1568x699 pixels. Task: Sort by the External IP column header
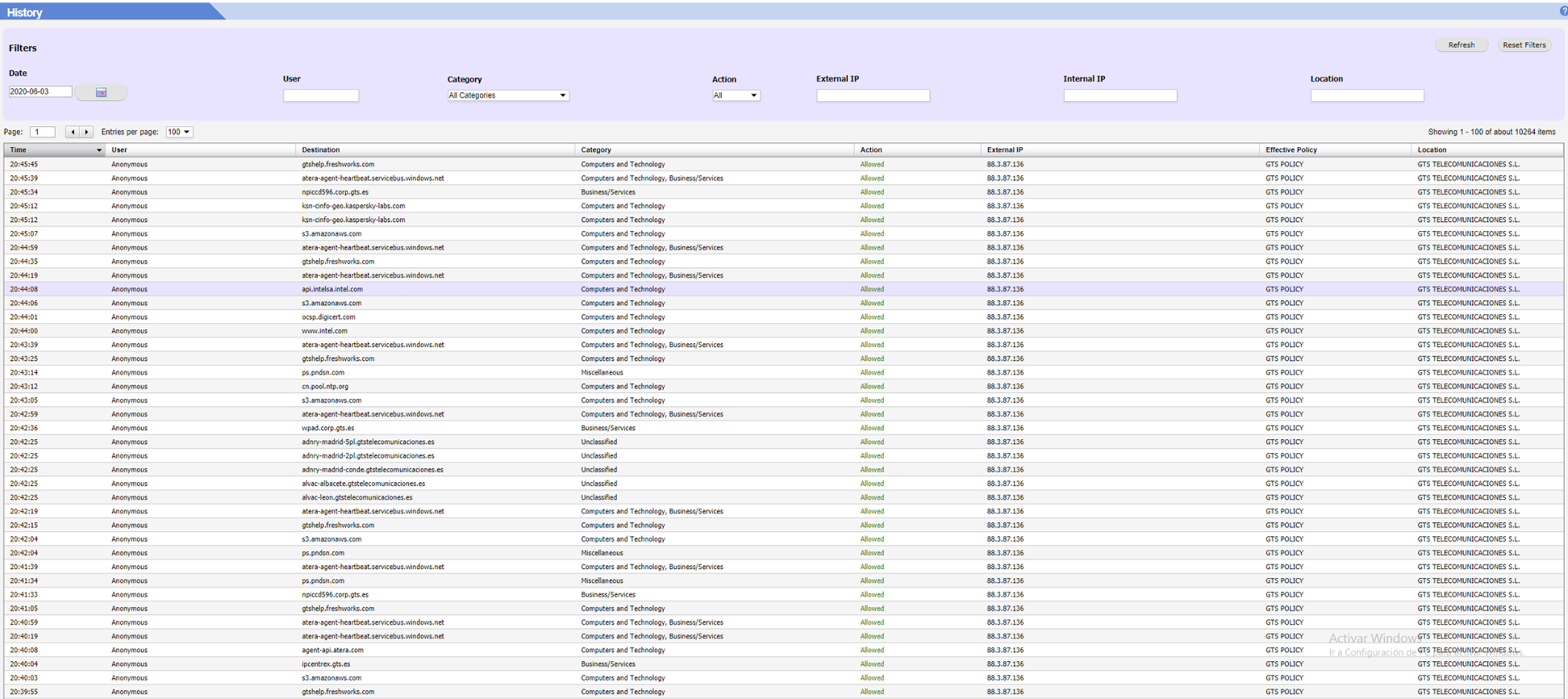point(1120,150)
